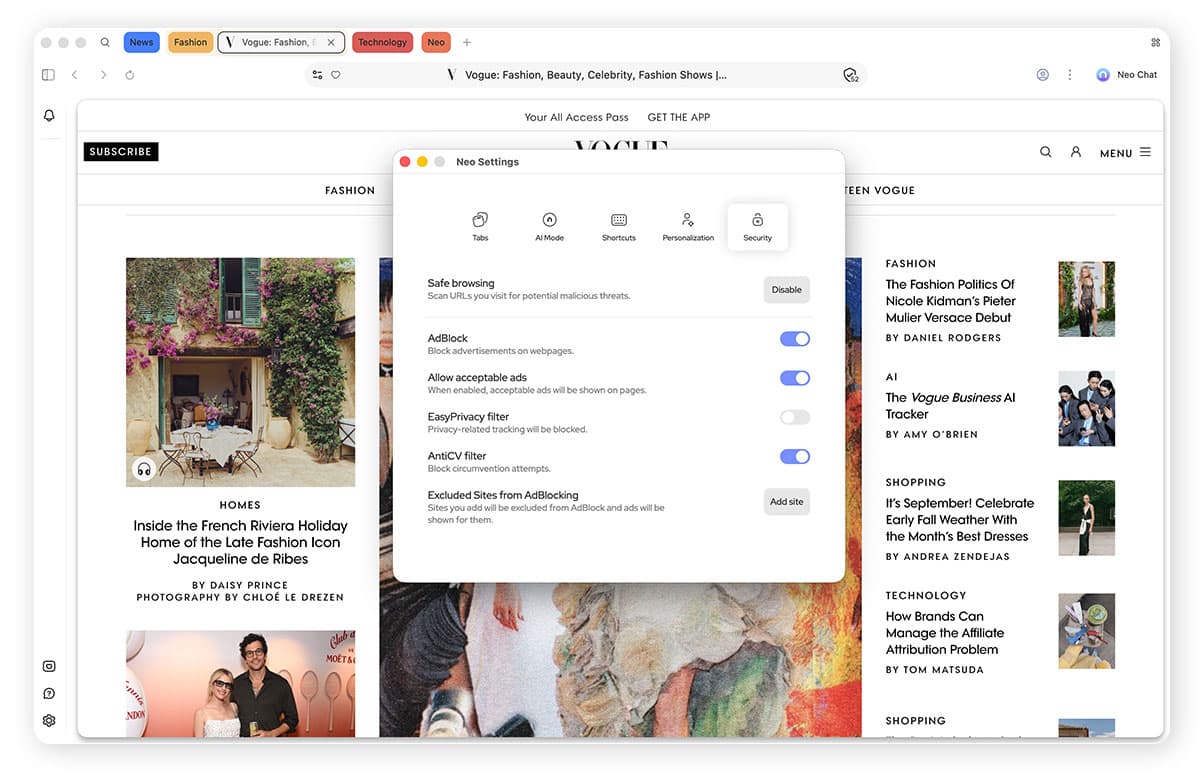Play the audio headphones icon on Homes photo

point(144,468)
